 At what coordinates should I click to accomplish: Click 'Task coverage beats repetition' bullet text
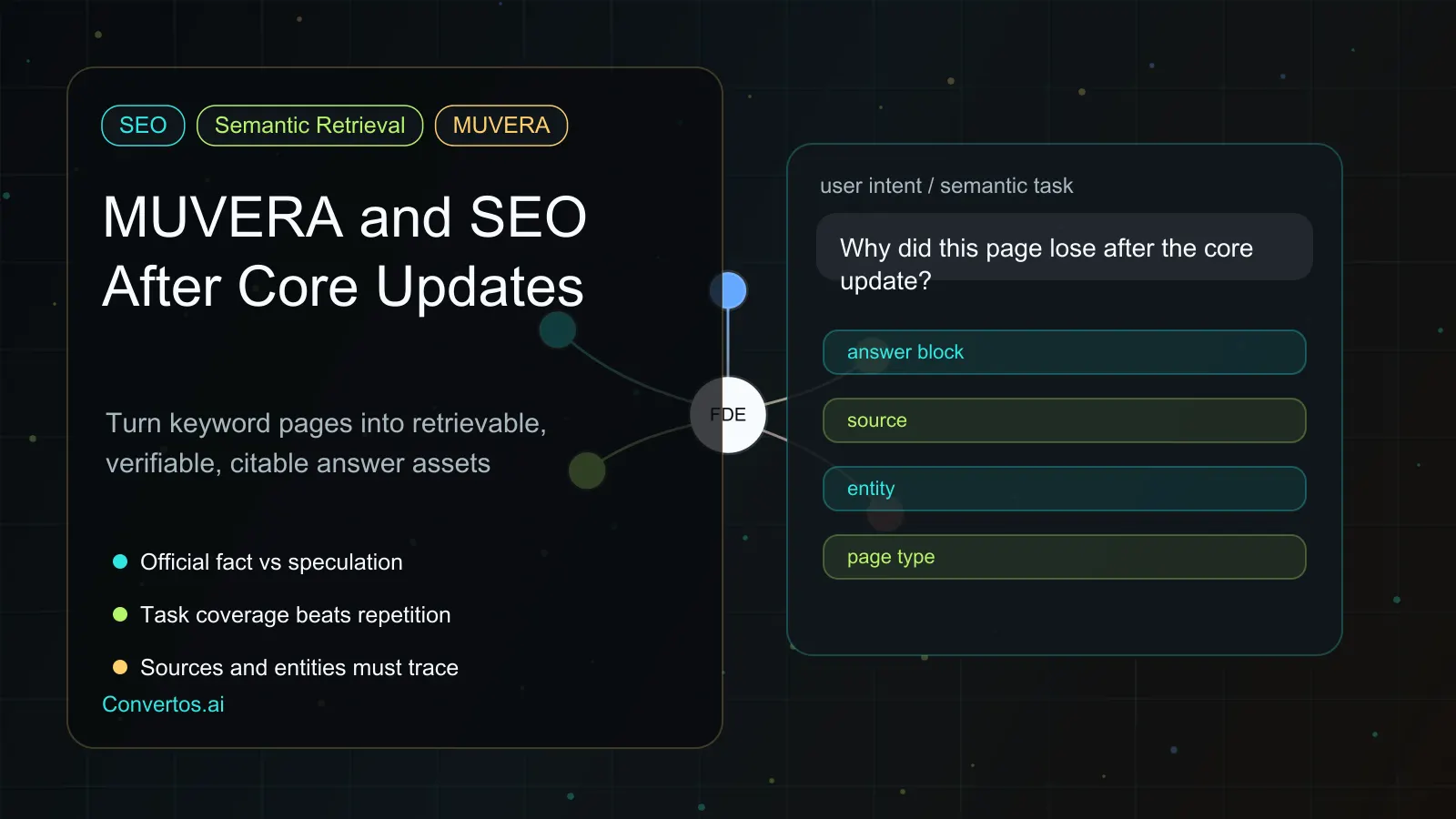tap(295, 615)
